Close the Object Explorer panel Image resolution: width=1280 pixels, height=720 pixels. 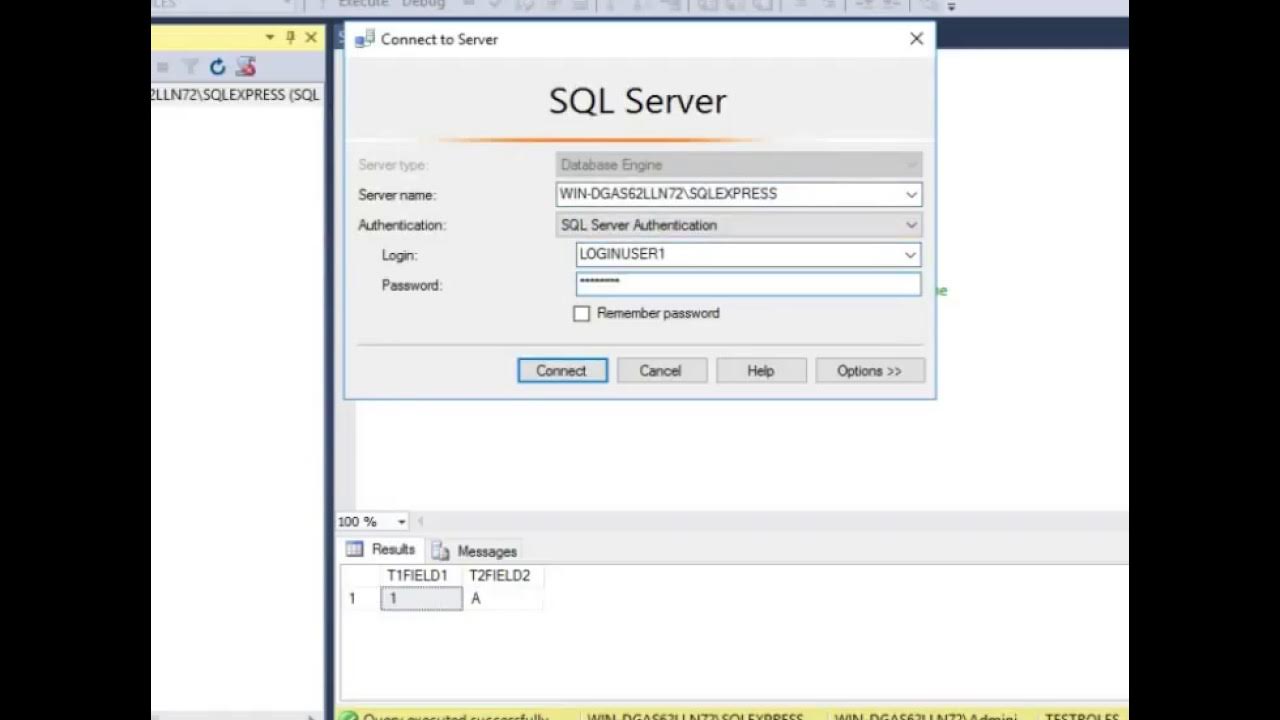pyautogui.click(x=311, y=37)
